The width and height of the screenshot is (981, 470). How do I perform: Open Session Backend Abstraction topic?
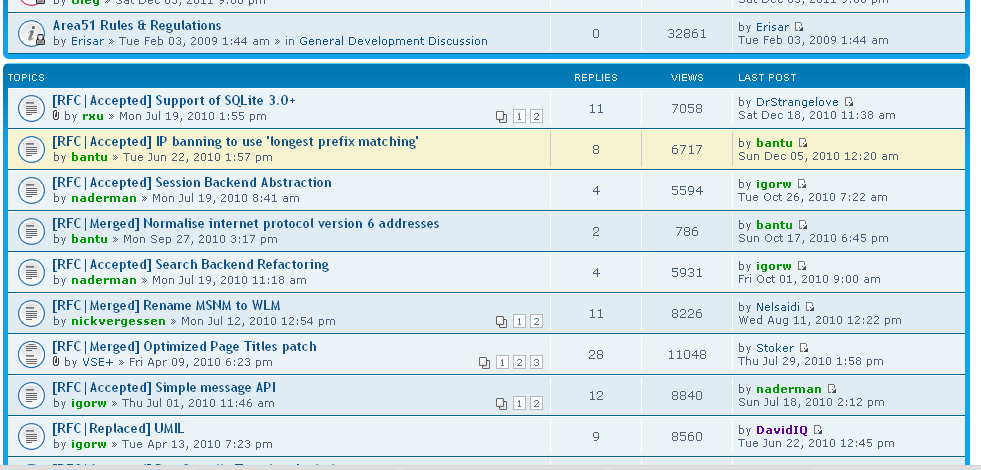click(192, 183)
